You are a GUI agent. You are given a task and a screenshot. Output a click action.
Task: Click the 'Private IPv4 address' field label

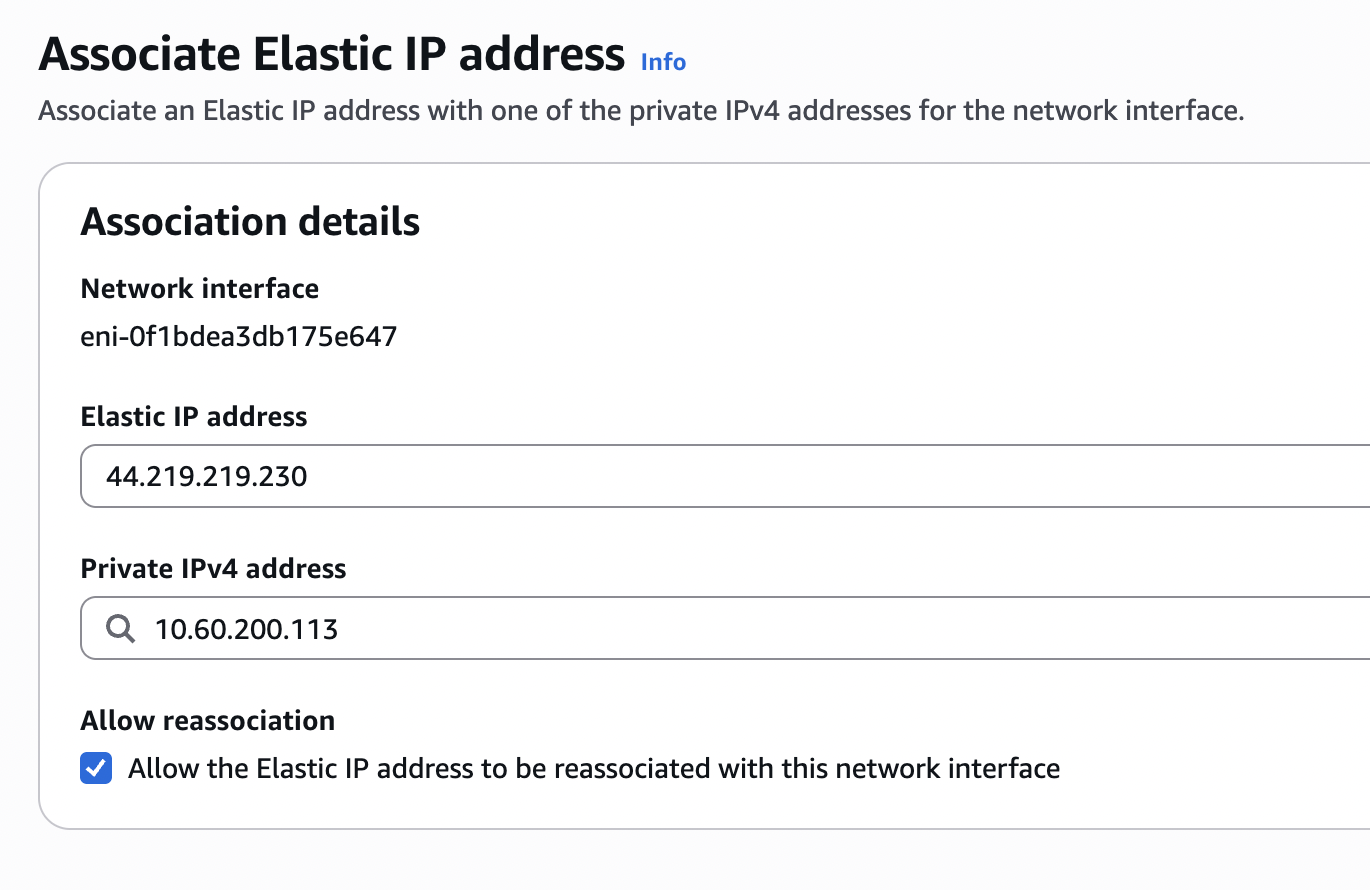pyautogui.click(x=213, y=568)
